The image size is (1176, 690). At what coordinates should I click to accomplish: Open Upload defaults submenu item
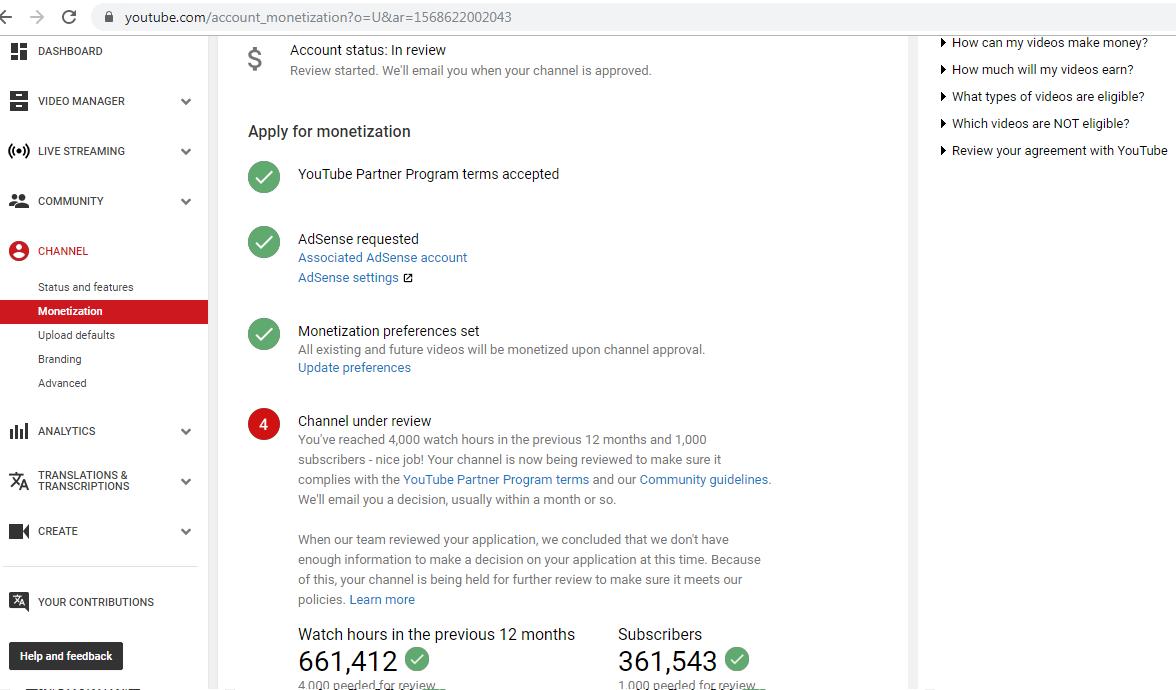(76, 335)
